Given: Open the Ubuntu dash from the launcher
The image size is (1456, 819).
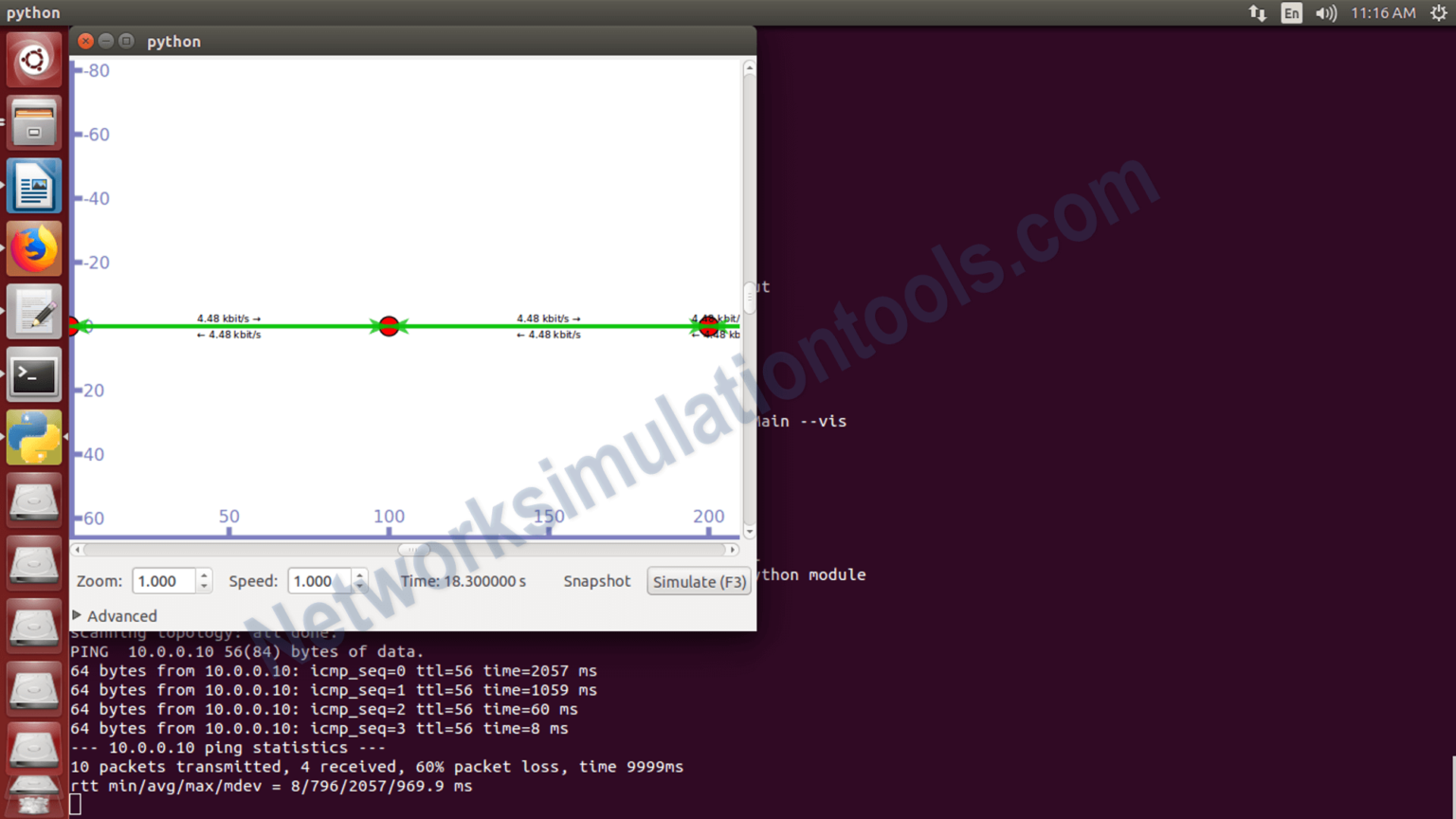Looking at the screenshot, I should [33, 59].
